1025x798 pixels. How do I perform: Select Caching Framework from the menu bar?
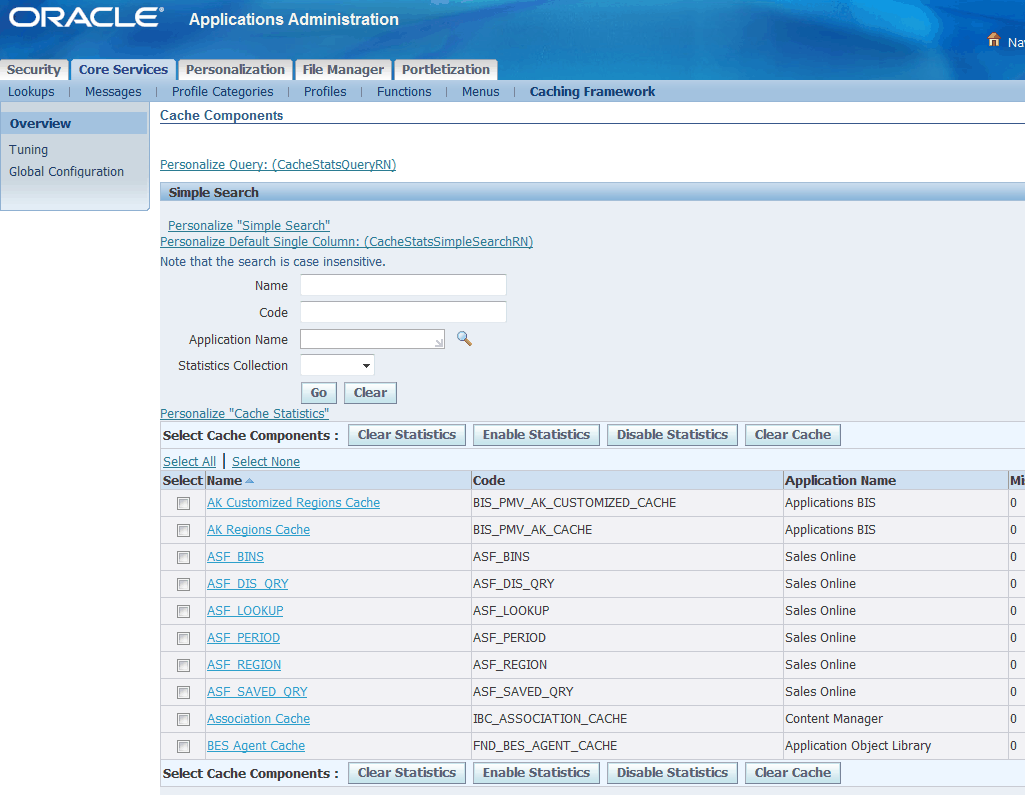click(x=592, y=91)
